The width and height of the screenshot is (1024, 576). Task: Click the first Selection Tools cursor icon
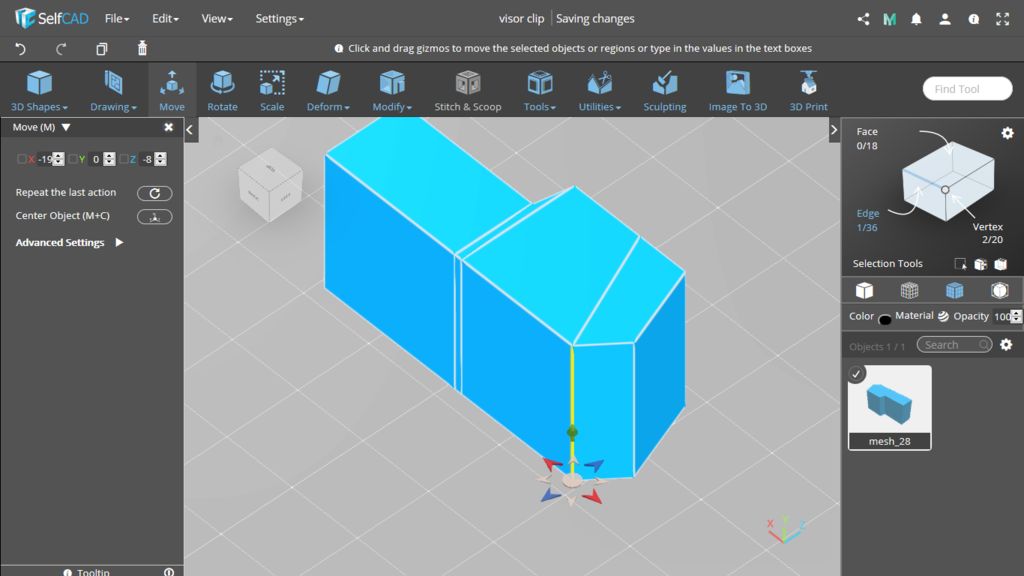960,264
